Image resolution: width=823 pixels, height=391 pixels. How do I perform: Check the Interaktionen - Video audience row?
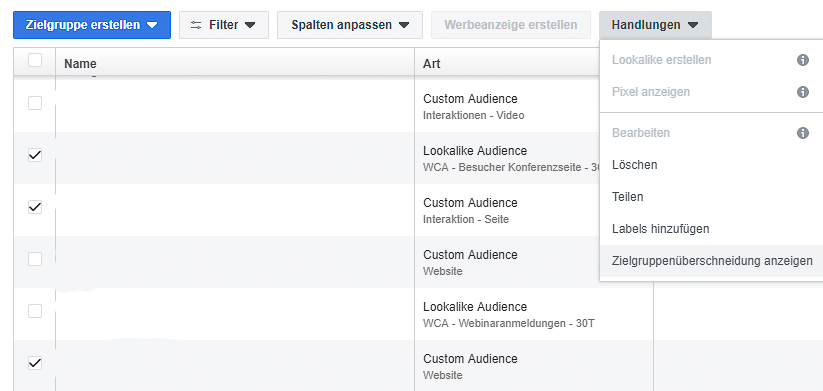pos(35,103)
